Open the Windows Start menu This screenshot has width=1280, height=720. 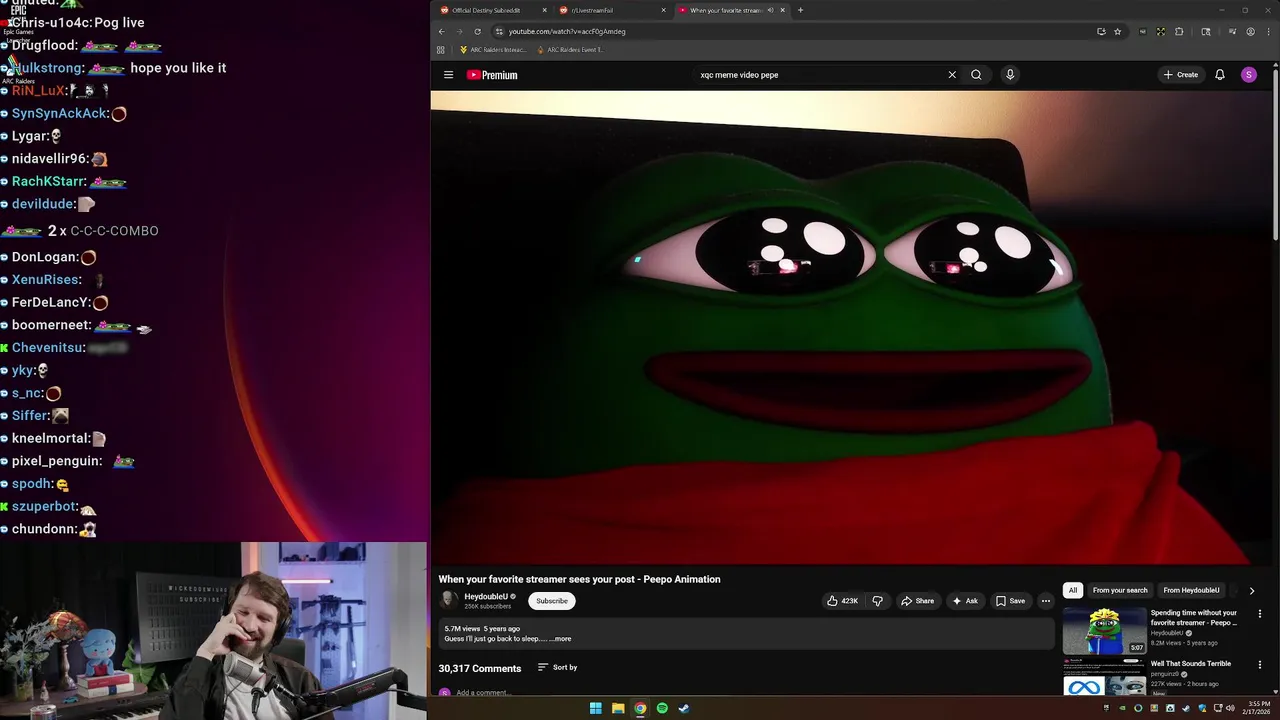coord(595,708)
